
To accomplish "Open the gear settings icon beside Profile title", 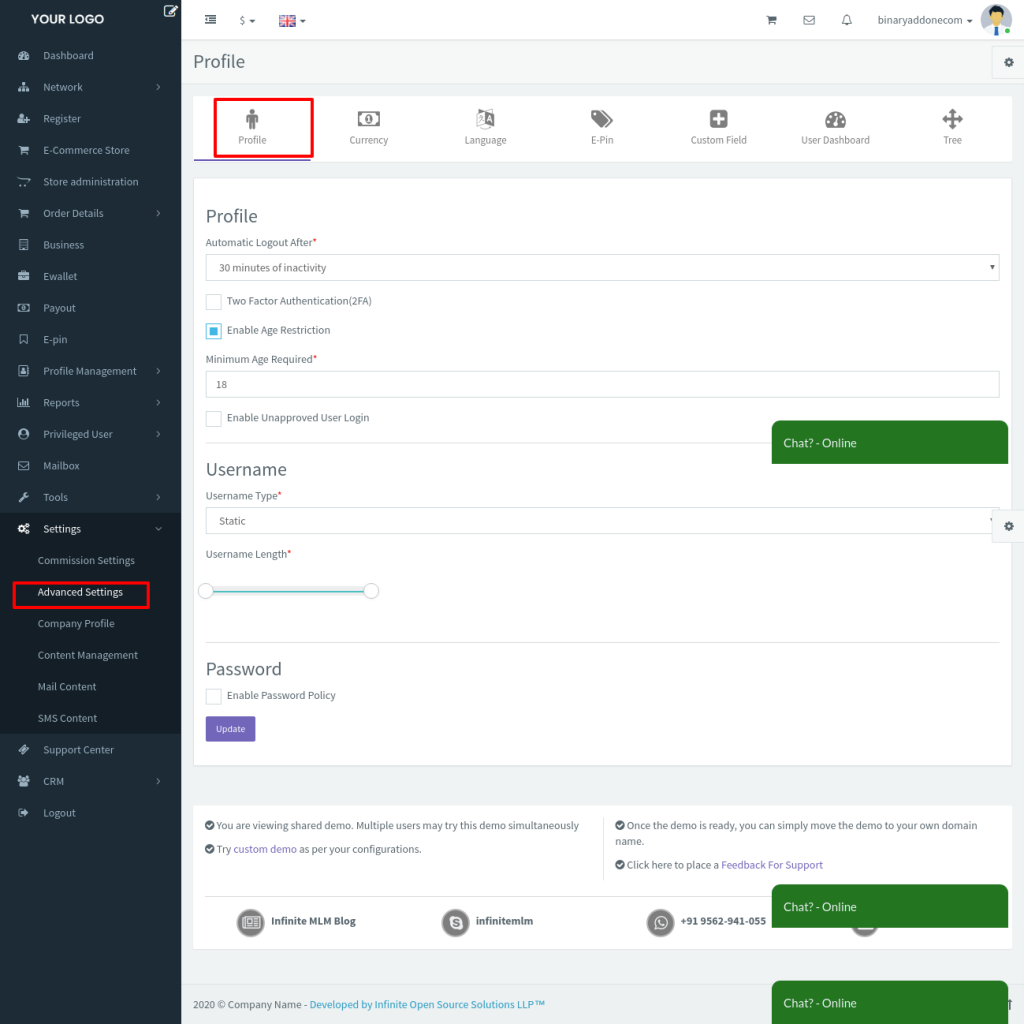I will click(1008, 63).
